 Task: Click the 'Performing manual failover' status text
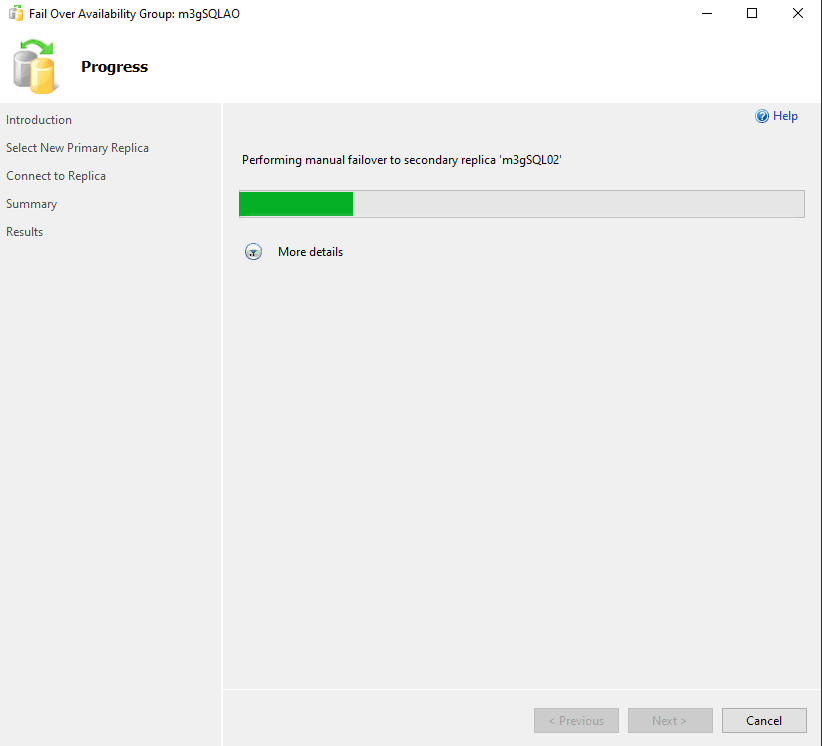(402, 160)
